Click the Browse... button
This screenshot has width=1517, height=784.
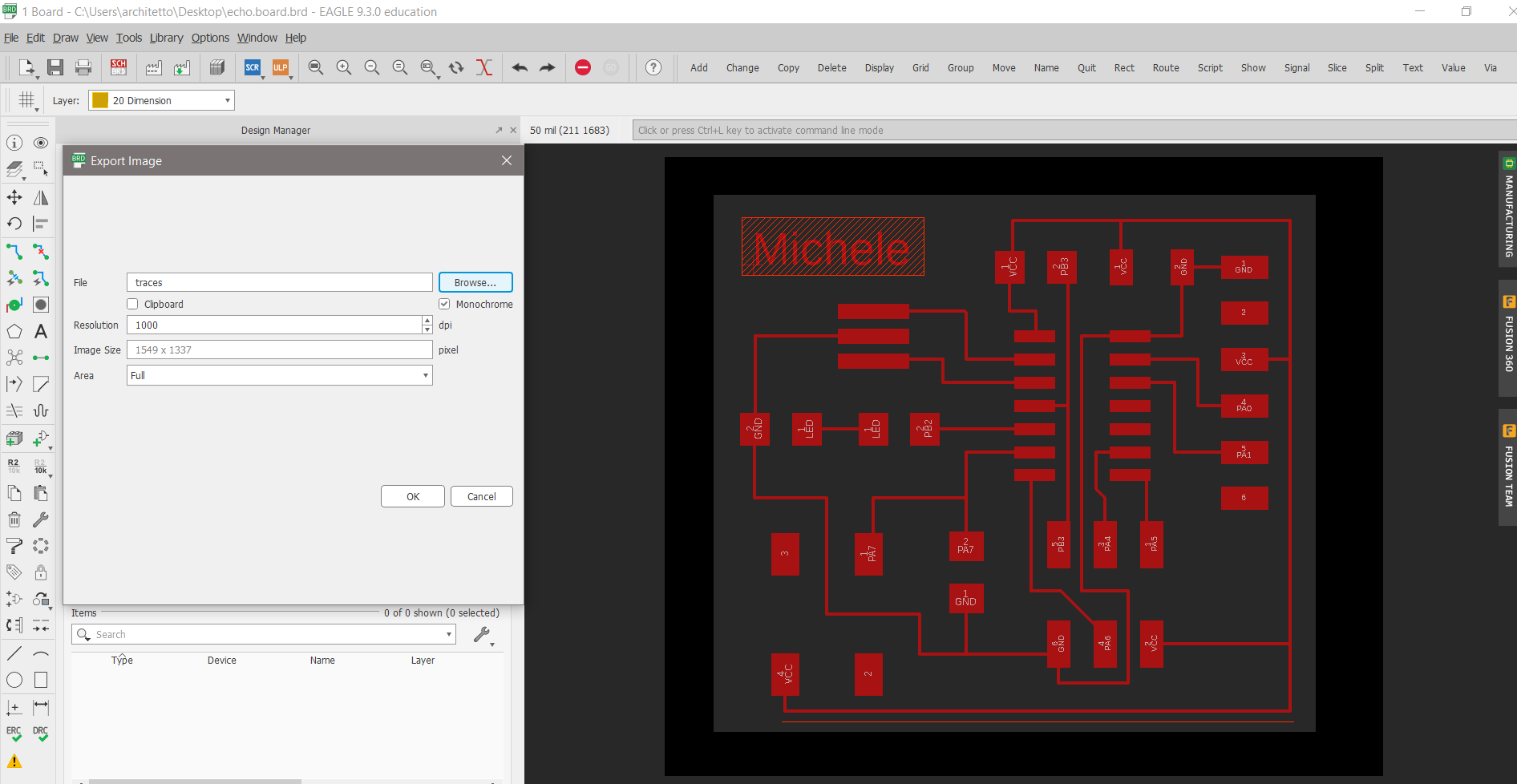(x=475, y=283)
